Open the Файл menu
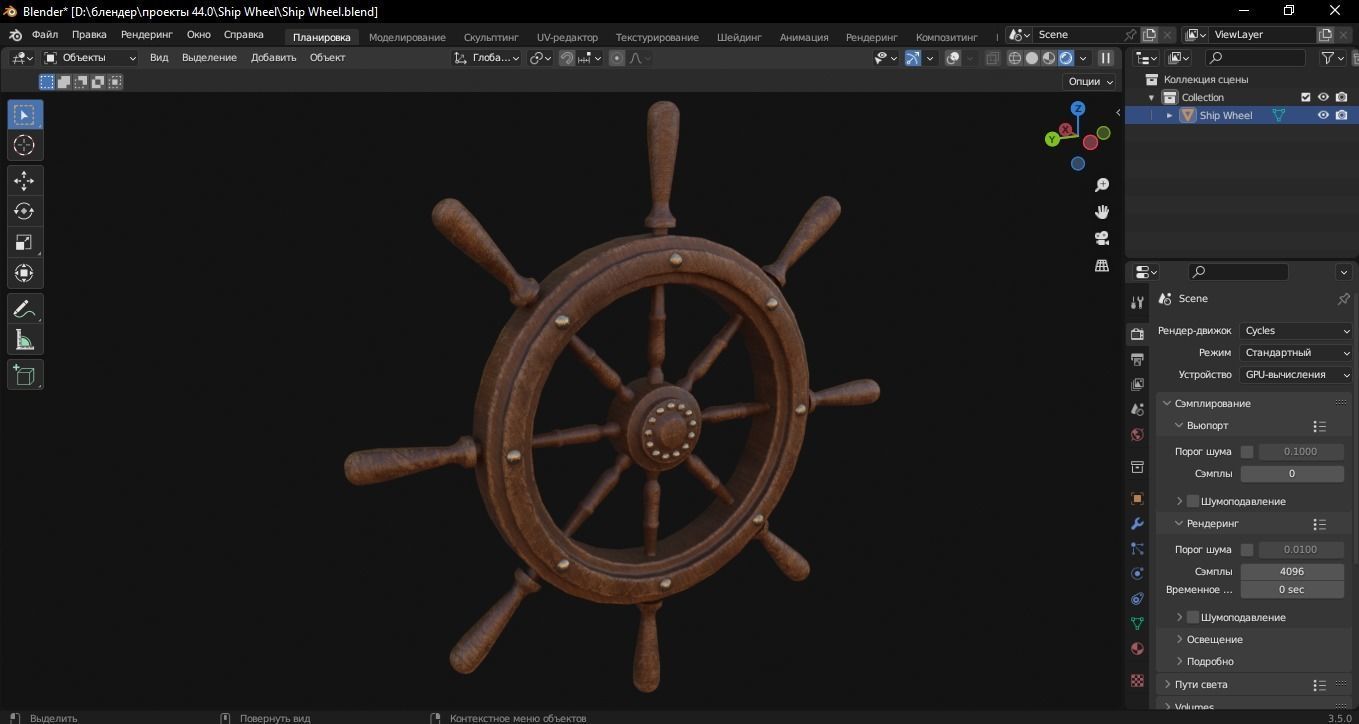This screenshot has height=724, width=1359. (x=45, y=34)
